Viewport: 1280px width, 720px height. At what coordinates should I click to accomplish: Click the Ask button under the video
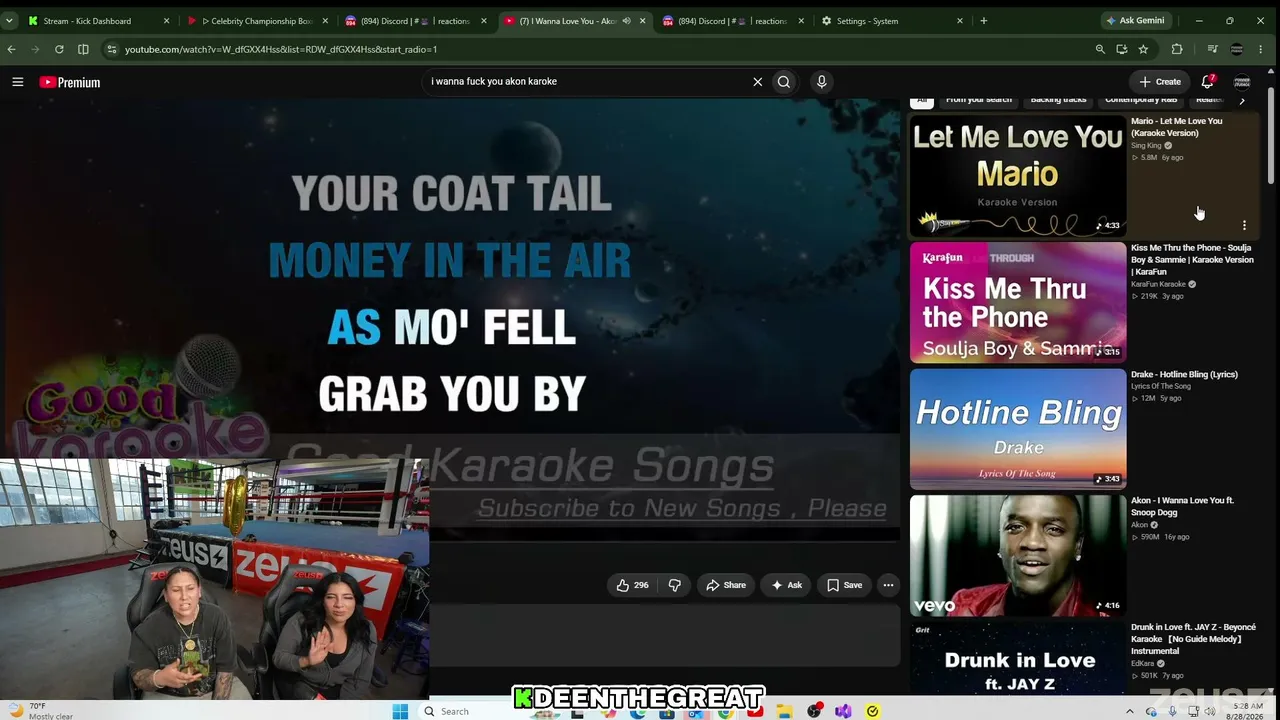coord(786,585)
